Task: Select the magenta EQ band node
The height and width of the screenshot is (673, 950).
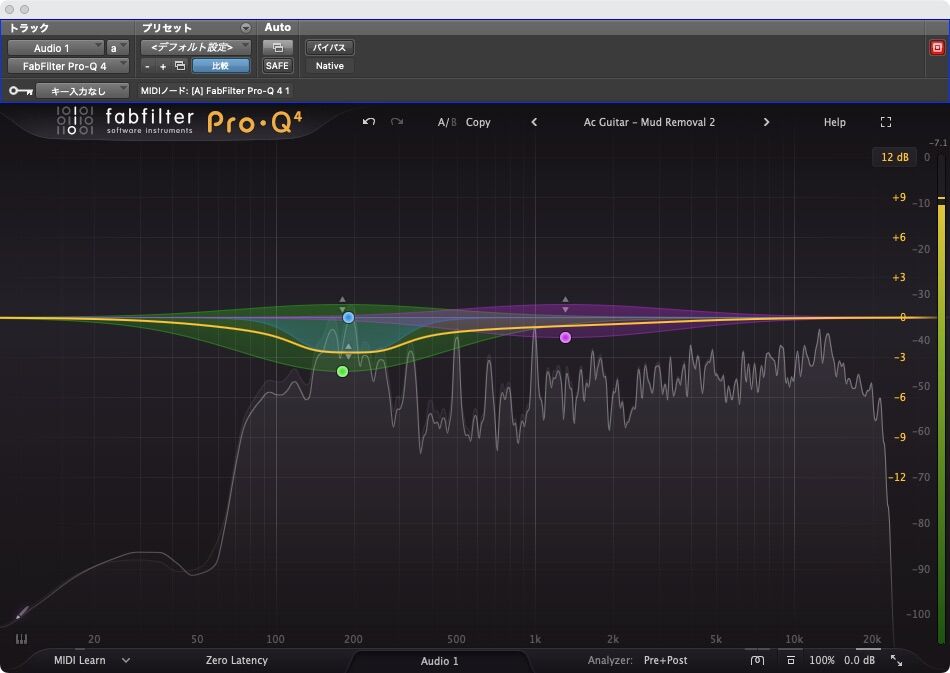Action: tap(565, 337)
